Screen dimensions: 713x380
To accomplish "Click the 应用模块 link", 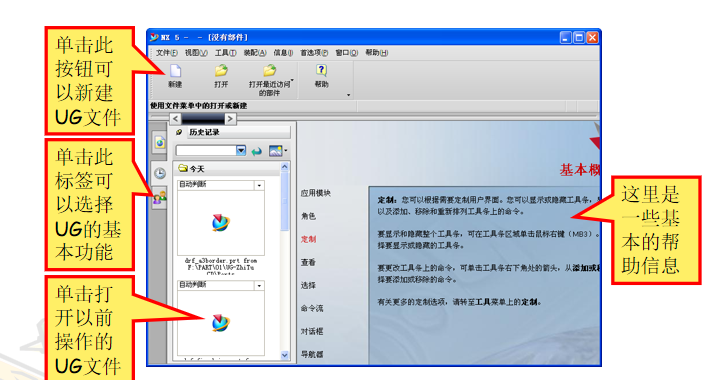I will coord(316,193).
